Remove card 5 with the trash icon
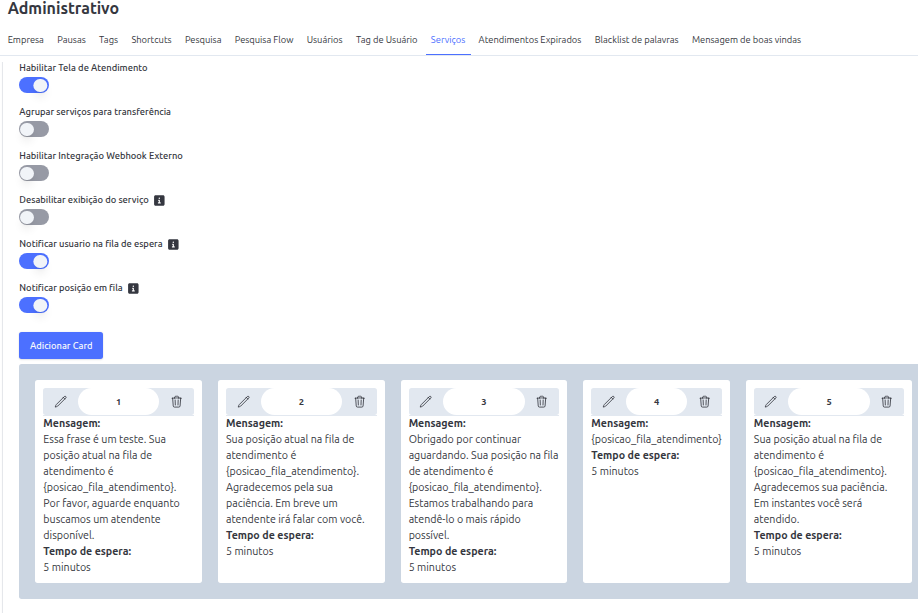Viewport: 918px width, 613px height. [x=887, y=402]
